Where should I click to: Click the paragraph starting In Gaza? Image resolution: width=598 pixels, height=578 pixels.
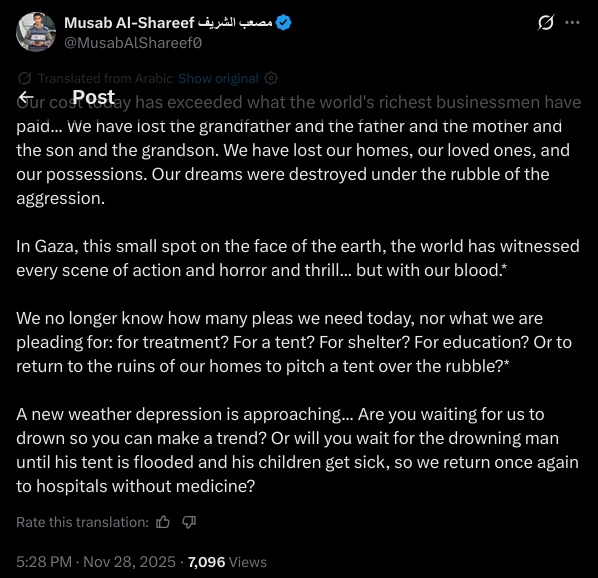coord(298,258)
